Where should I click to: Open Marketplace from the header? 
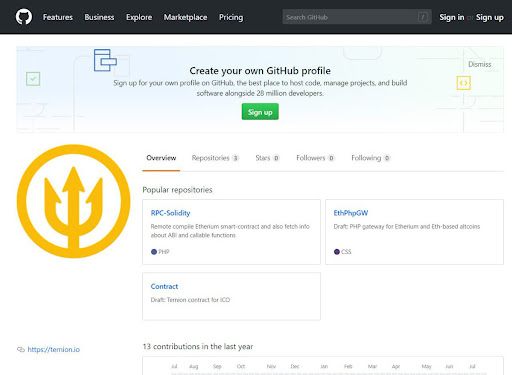tap(185, 17)
